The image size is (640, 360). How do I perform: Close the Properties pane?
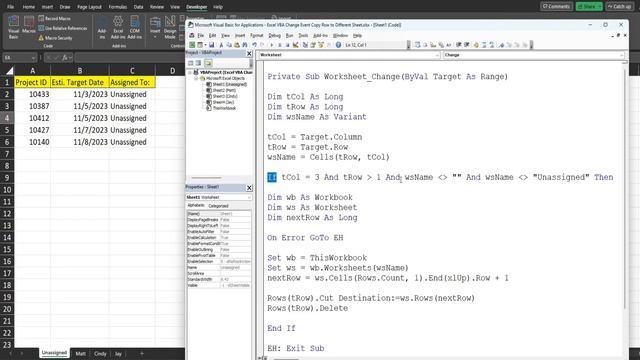[249, 187]
